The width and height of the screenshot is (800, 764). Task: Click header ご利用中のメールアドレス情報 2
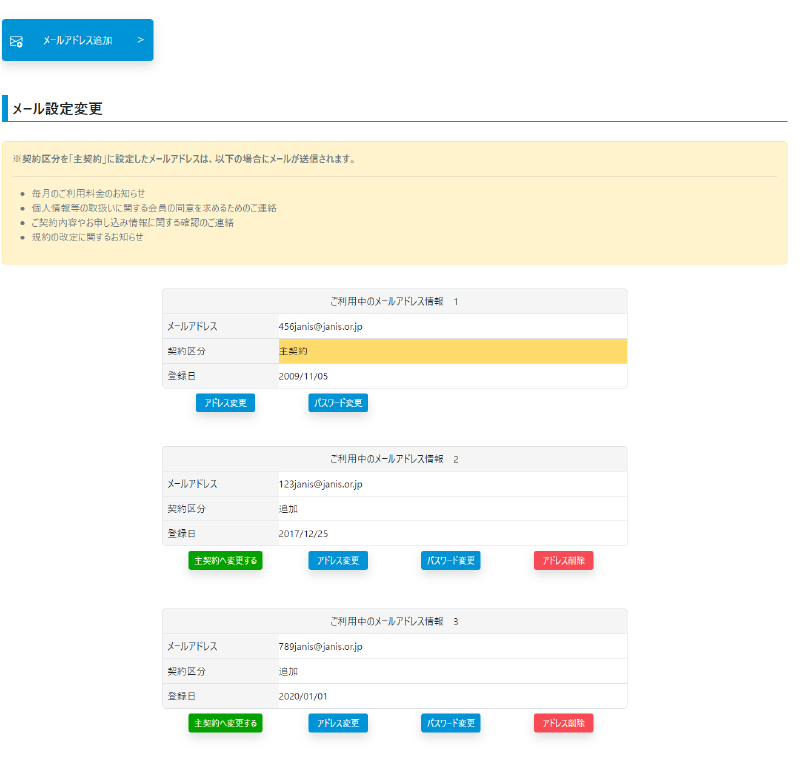pos(394,459)
